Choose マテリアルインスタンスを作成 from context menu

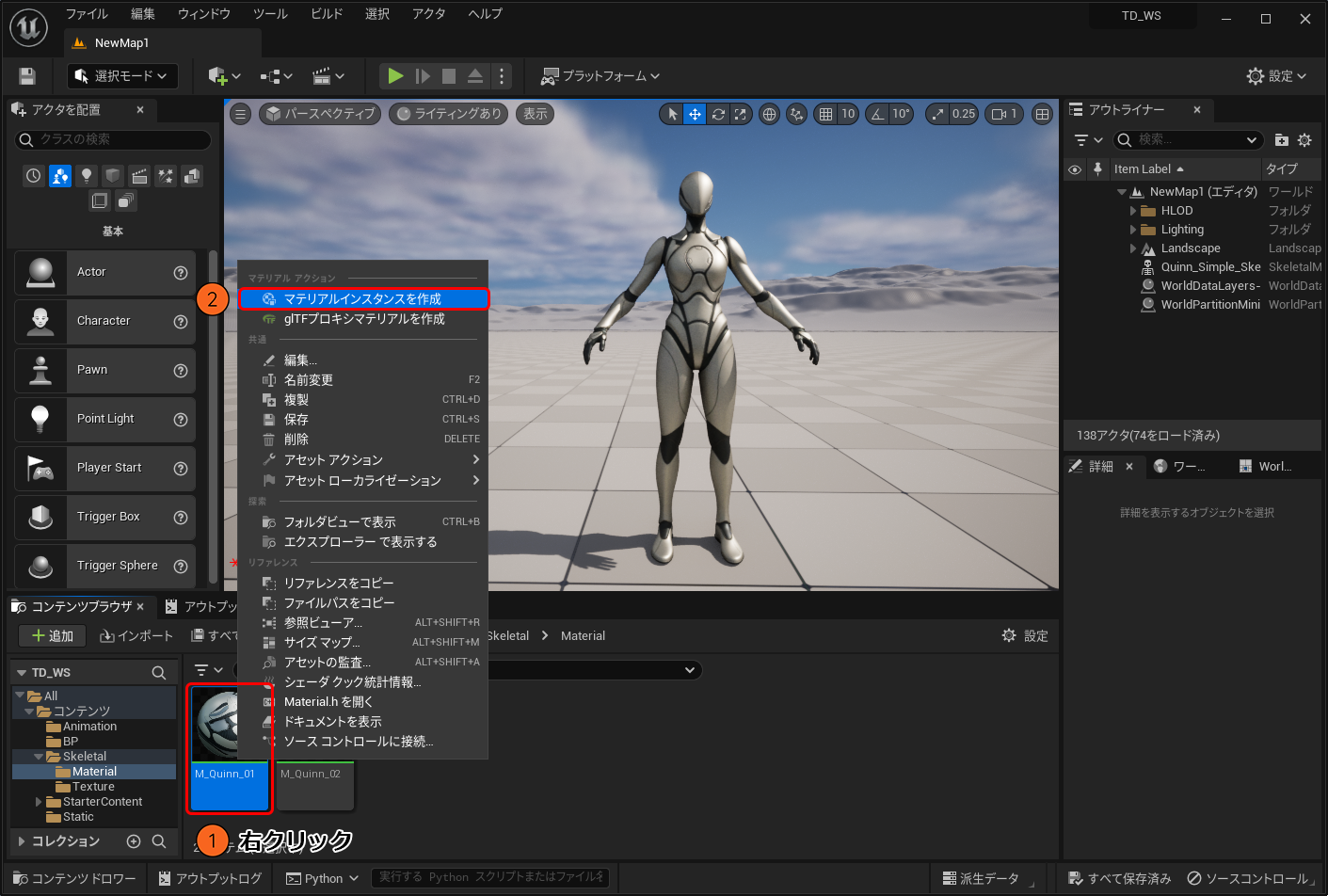coord(362,299)
